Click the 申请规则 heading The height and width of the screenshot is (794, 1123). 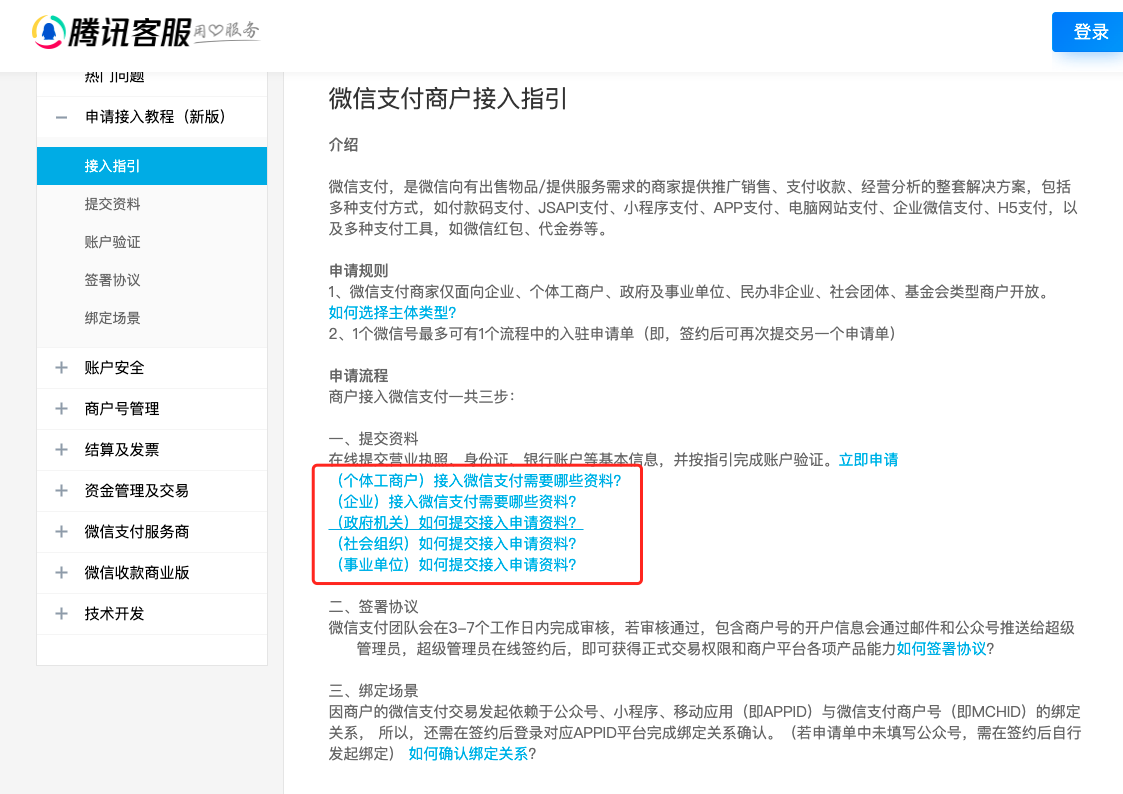click(x=358, y=271)
